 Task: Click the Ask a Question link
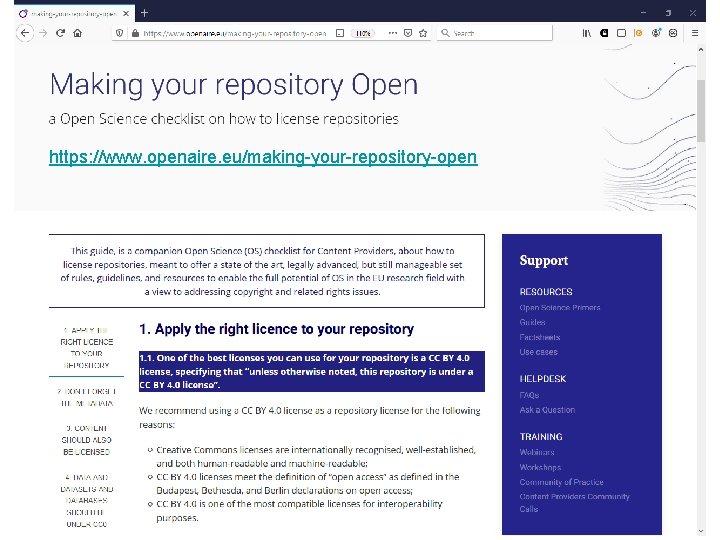pyautogui.click(x=547, y=410)
